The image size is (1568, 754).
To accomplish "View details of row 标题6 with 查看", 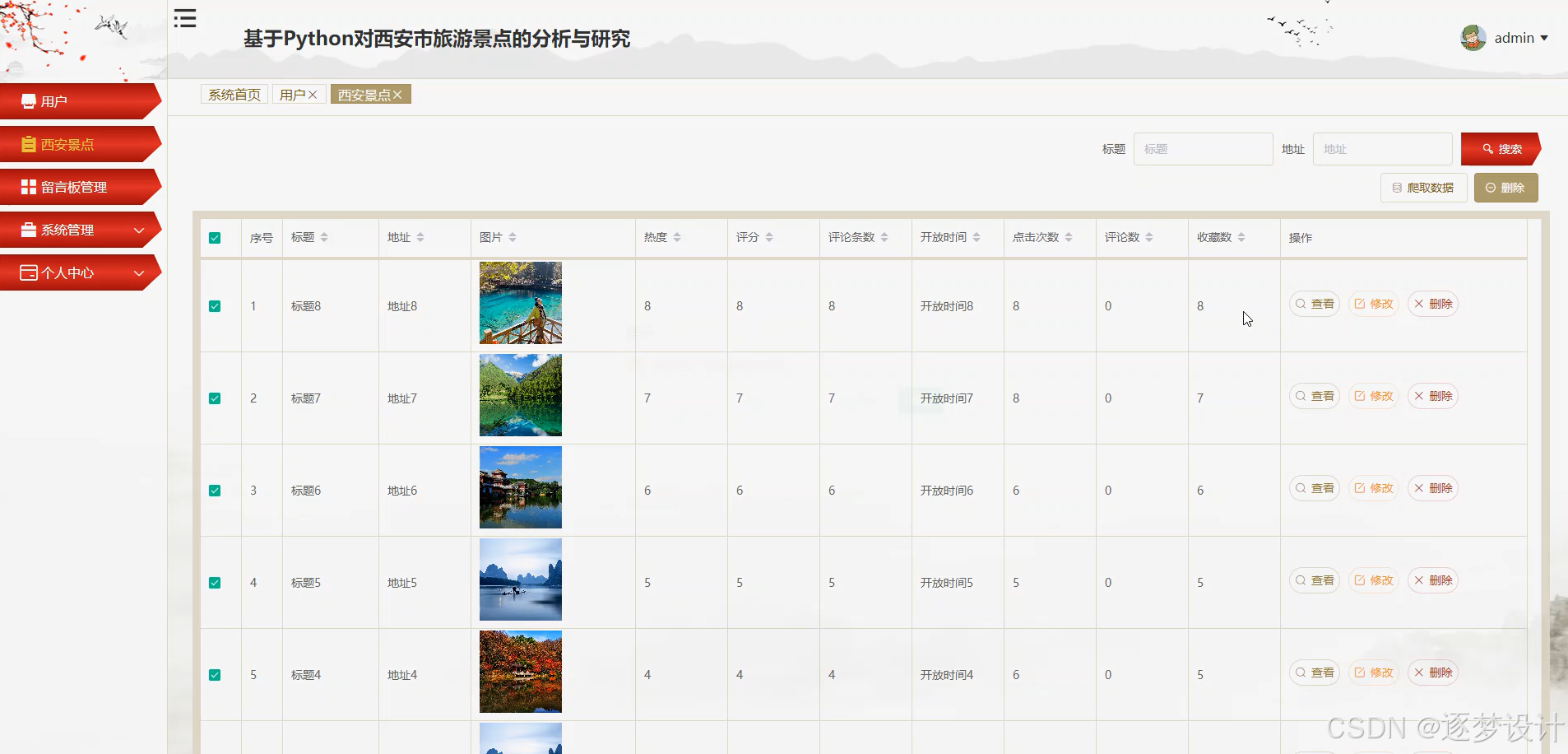I will (x=1315, y=488).
